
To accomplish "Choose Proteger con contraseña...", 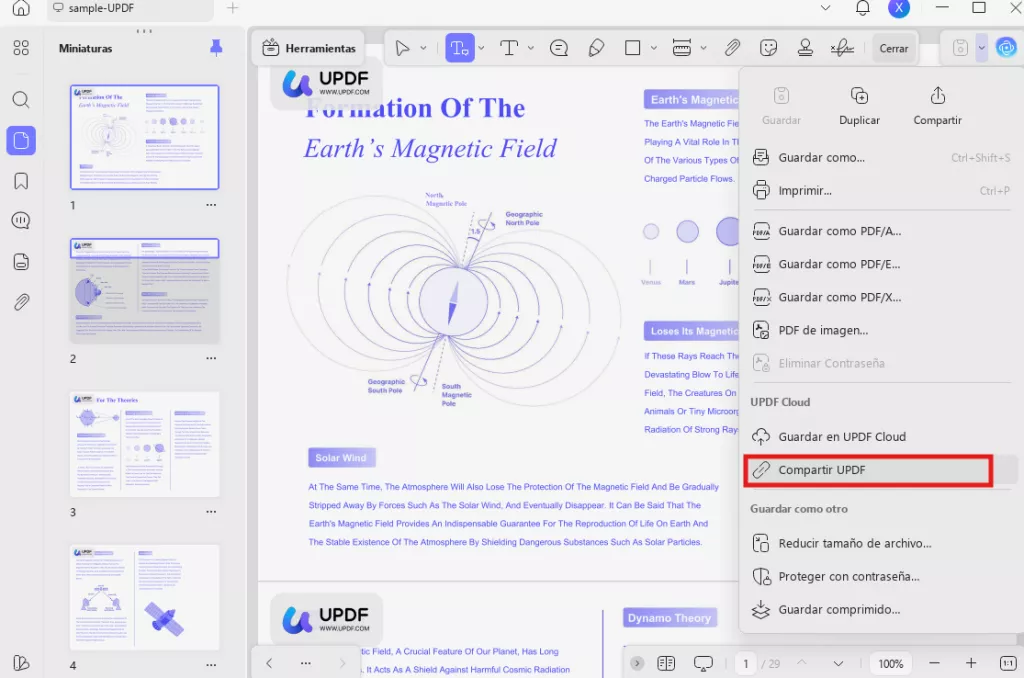I will pyautogui.click(x=881, y=577).
